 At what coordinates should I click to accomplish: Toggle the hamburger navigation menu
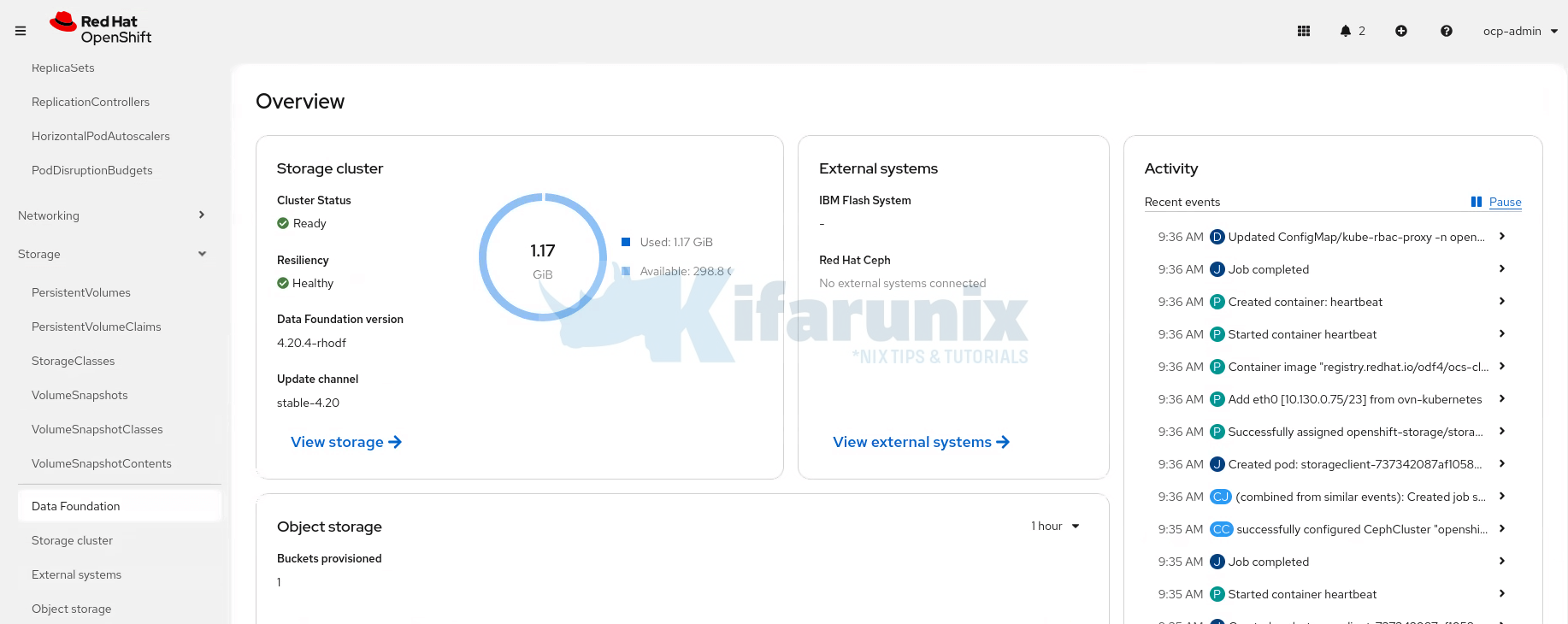pos(21,31)
